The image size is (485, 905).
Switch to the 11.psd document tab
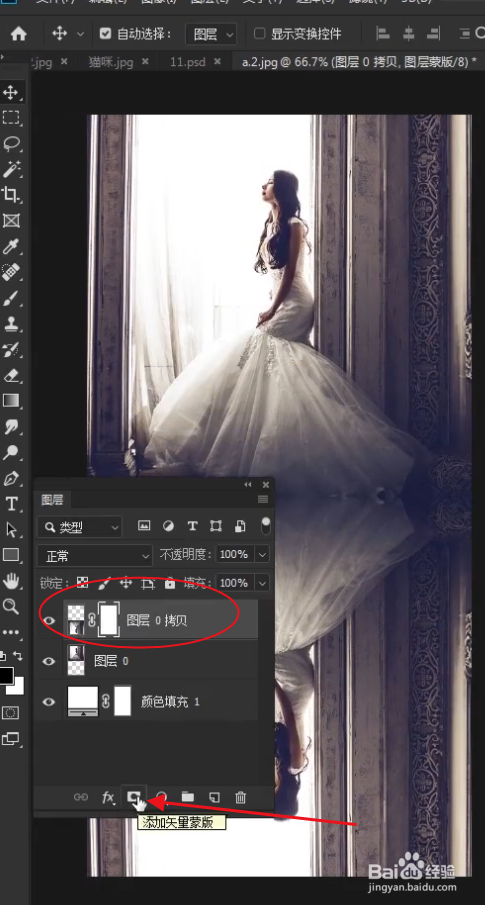coord(188,61)
